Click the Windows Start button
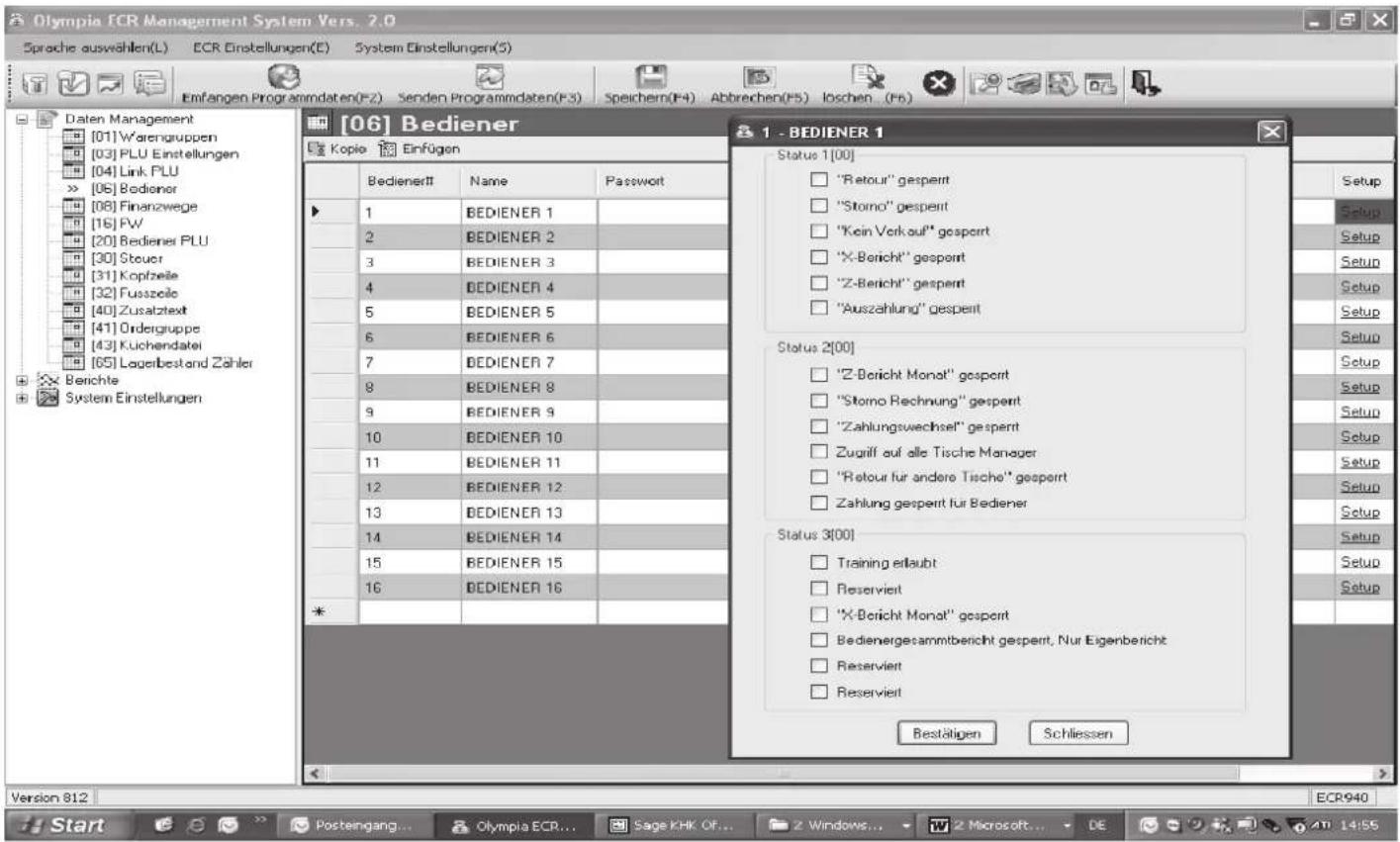 pyautogui.click(x=67, y=824)
